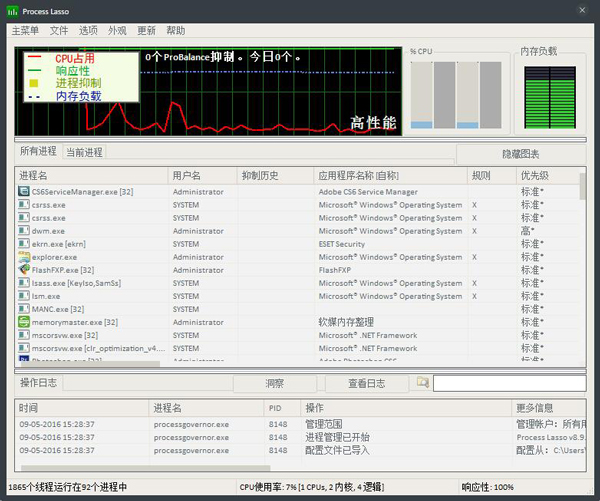Close the Process Lasso window
This screenshot has width=600, height=501.
582,10
